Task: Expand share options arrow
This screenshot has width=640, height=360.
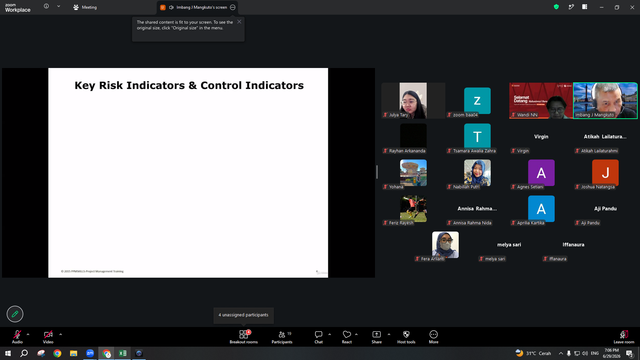Action: click(389, 334)
